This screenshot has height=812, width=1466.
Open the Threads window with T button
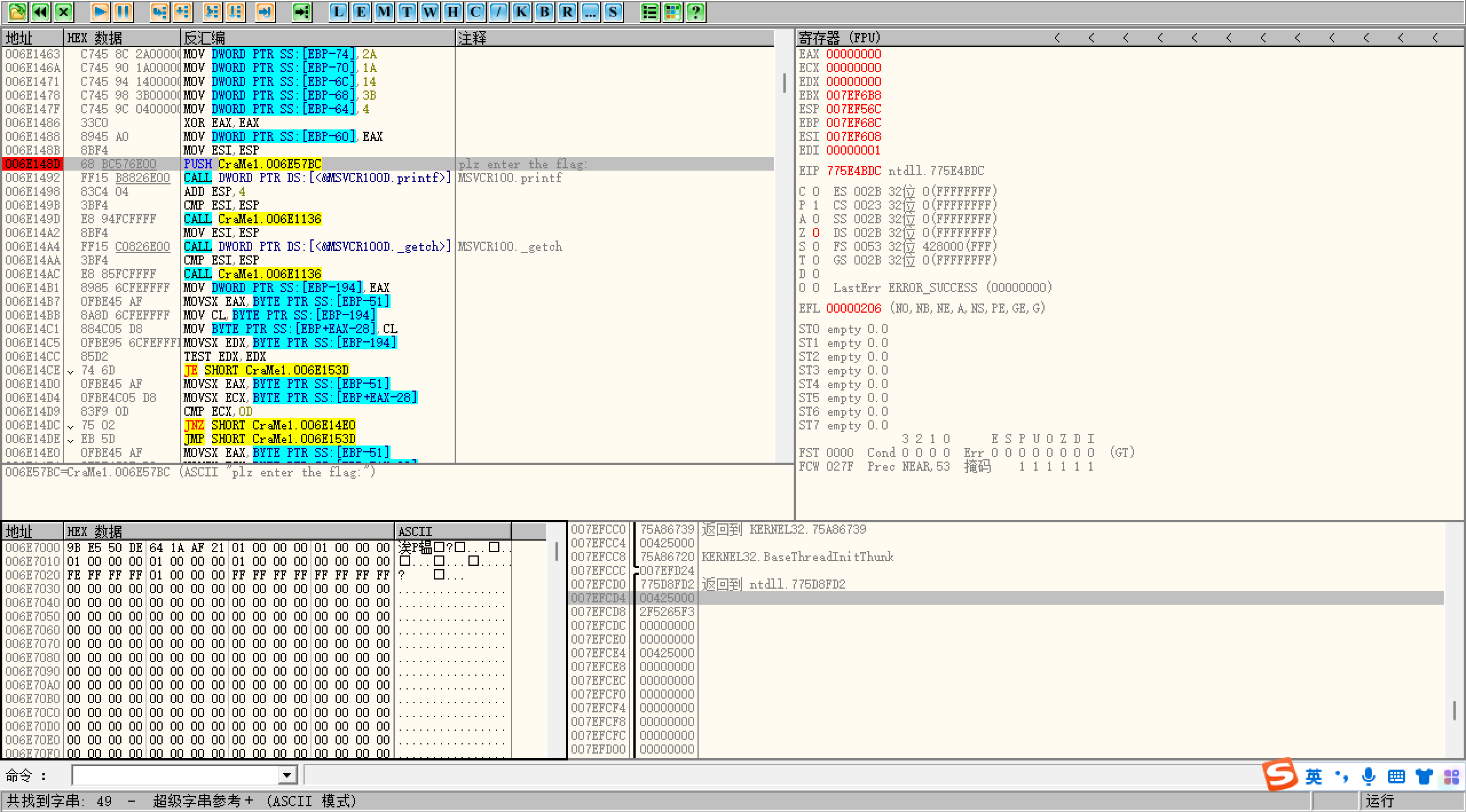[407, 11]
